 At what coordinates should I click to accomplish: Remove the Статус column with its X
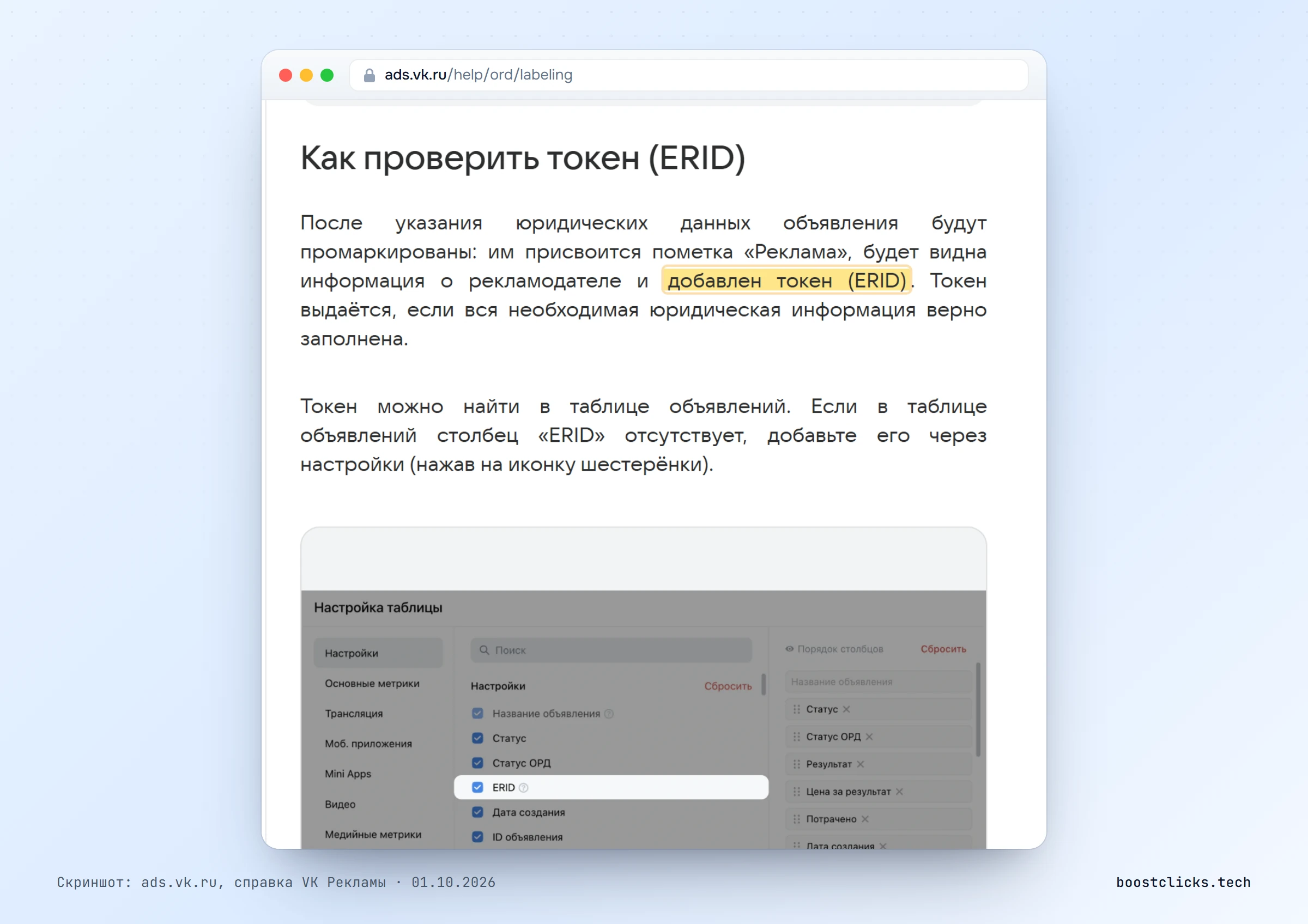[846, 709]
